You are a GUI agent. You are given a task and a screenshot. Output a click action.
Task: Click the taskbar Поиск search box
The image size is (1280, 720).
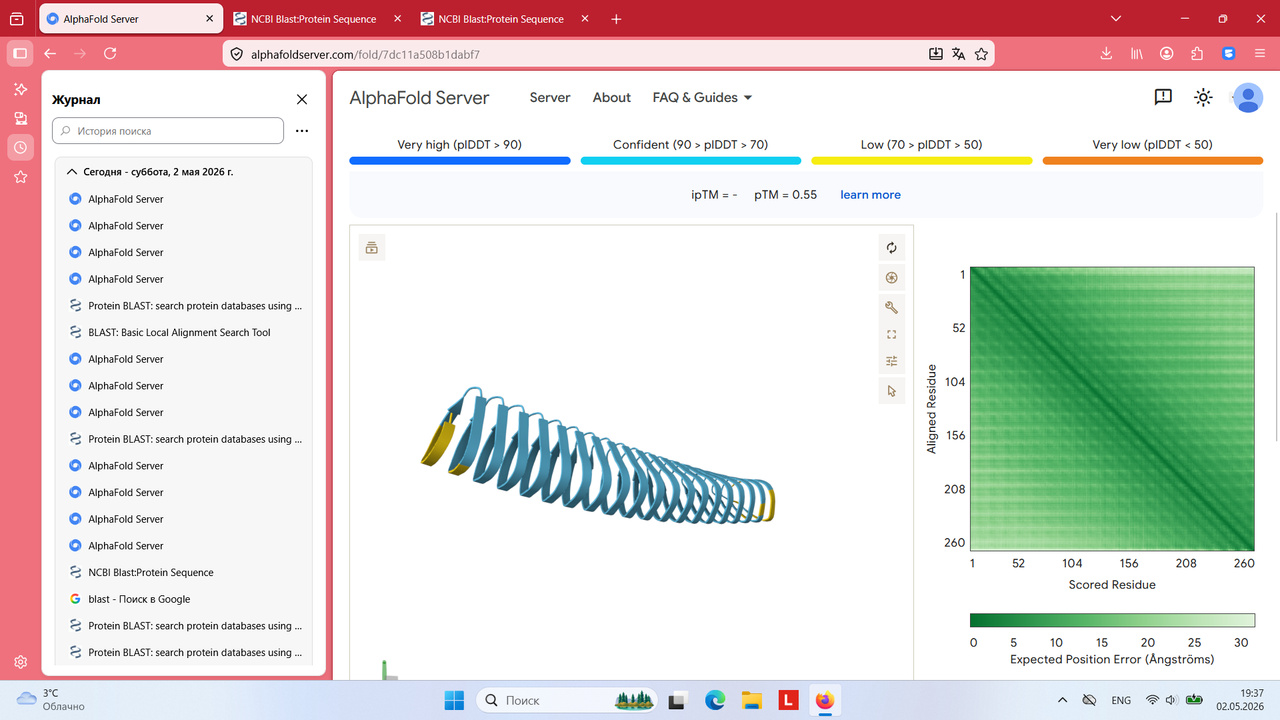[568, 700]
